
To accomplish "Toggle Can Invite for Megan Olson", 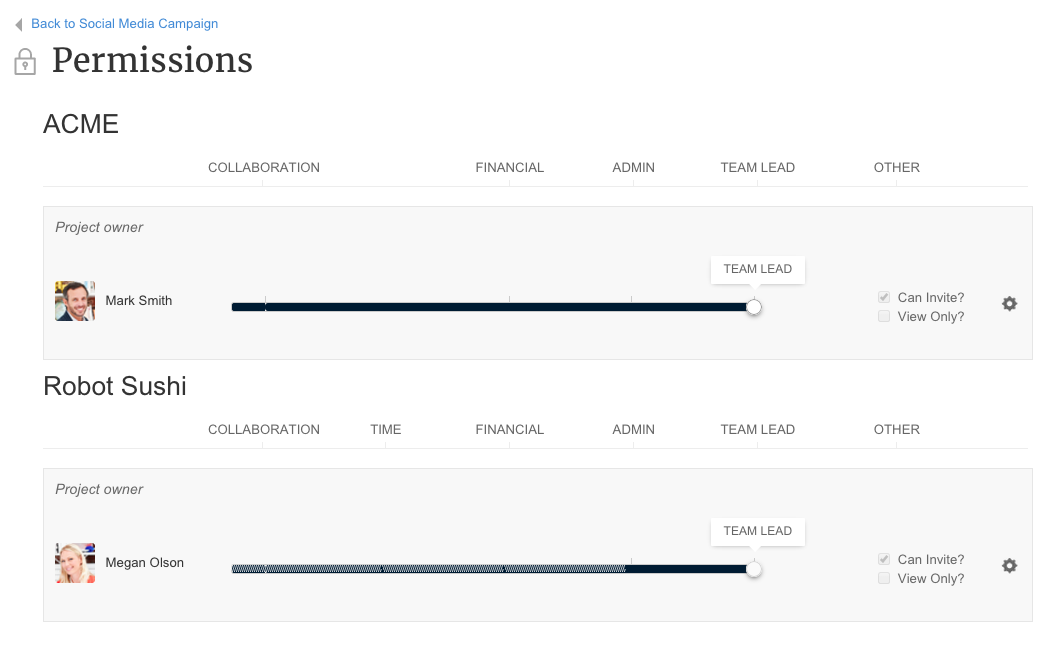I will click(884, 559).
